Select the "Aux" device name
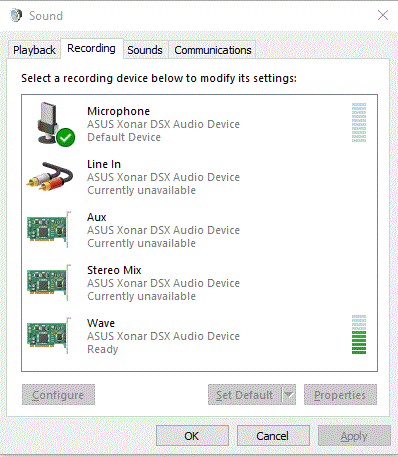Viewport: 398px width, 457px height. pos(97,217)
